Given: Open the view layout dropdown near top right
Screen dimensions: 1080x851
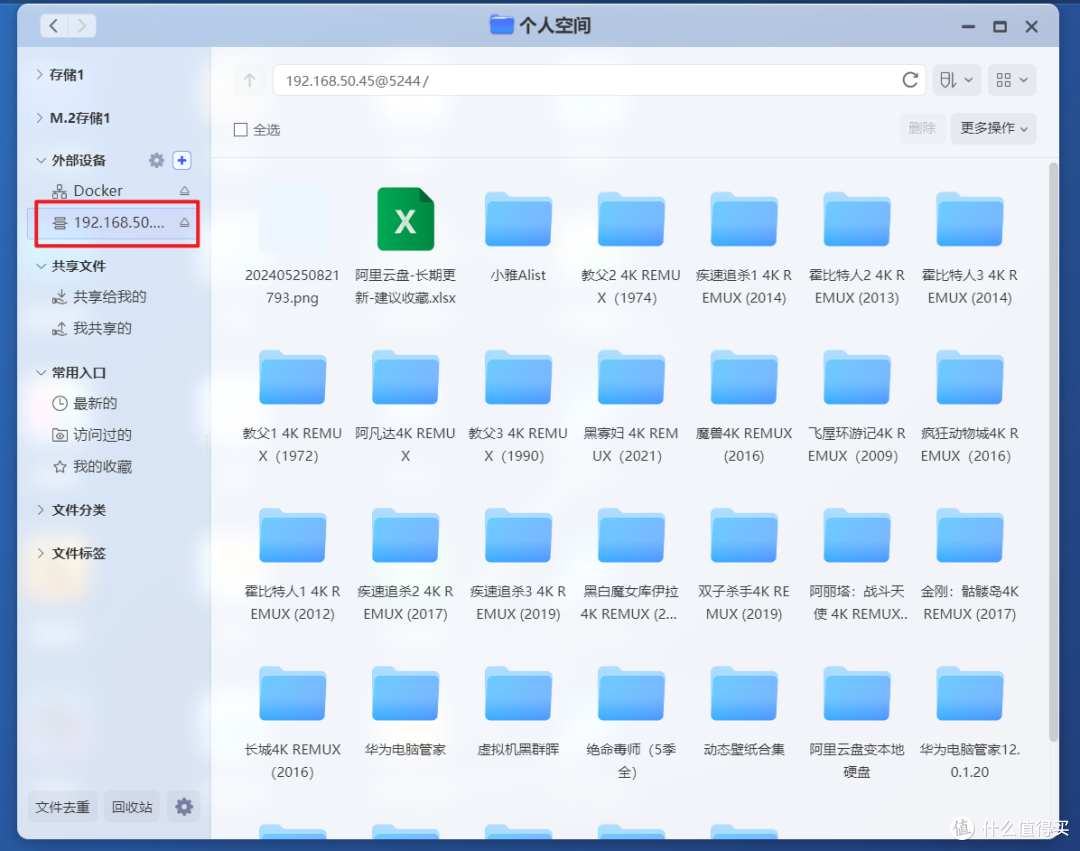Looking at the screenshot, I should point(1012,80).
